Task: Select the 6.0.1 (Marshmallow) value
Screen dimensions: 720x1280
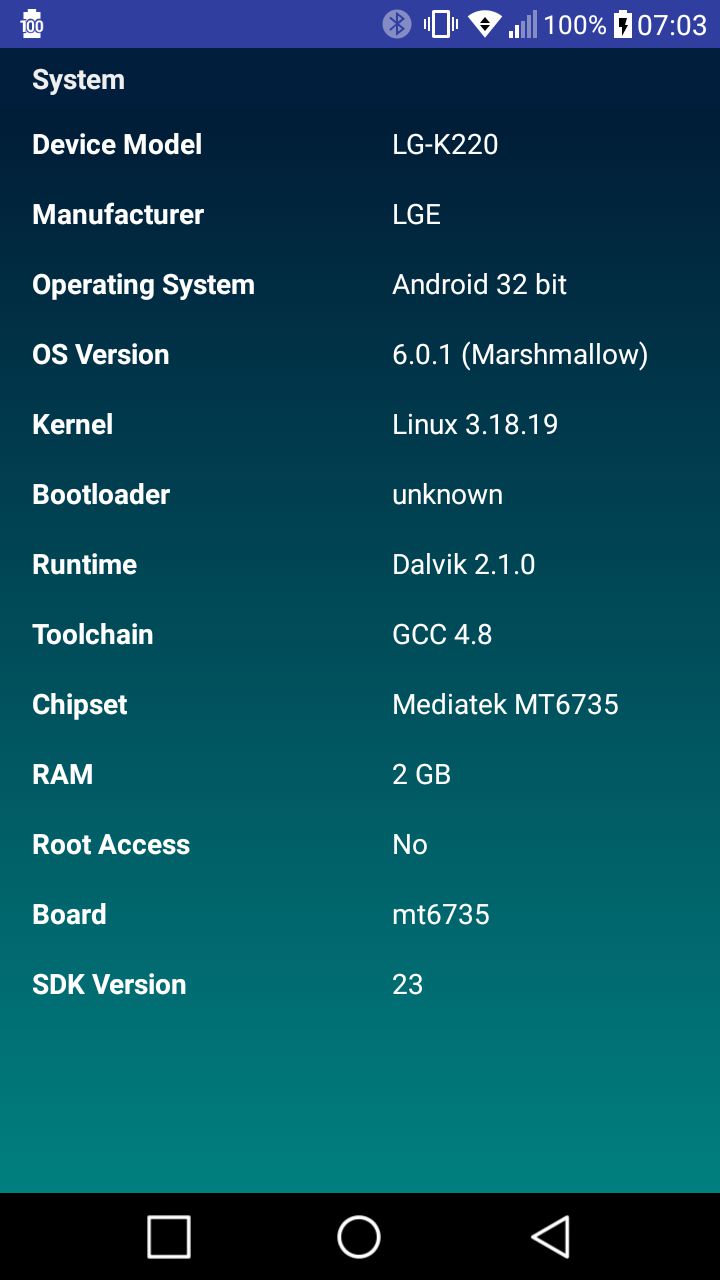Action: 520,354
